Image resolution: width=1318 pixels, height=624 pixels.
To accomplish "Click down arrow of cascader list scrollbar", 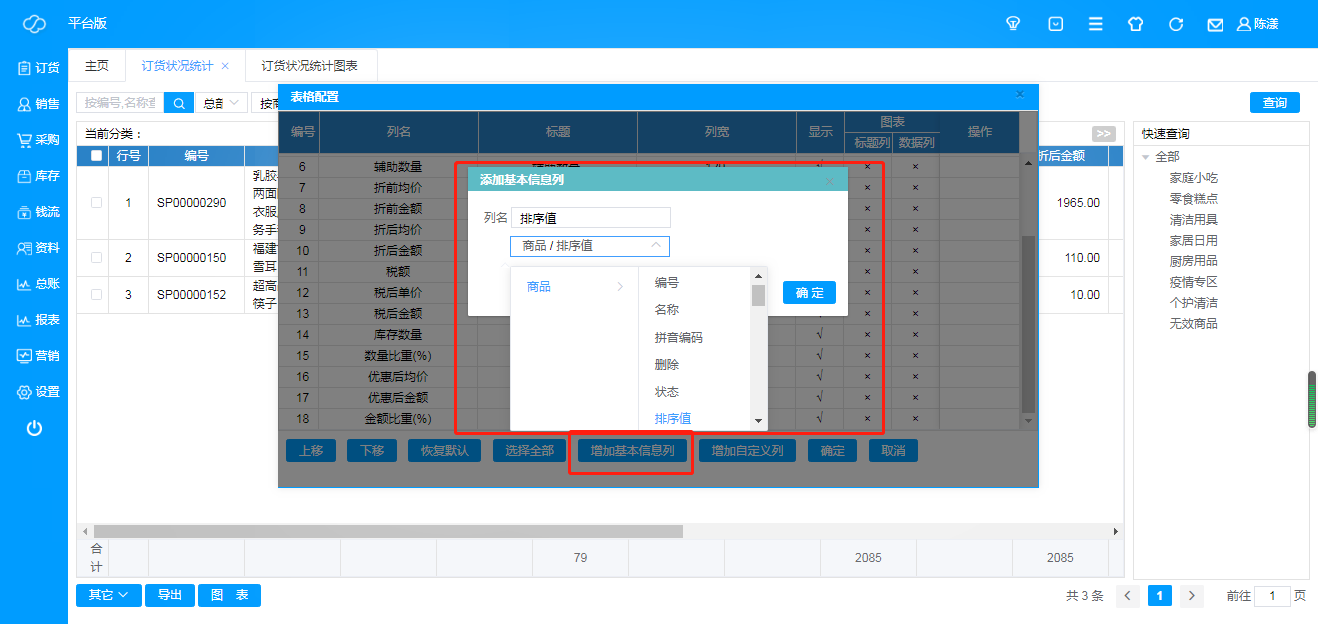I will click(x=758, y=422).
